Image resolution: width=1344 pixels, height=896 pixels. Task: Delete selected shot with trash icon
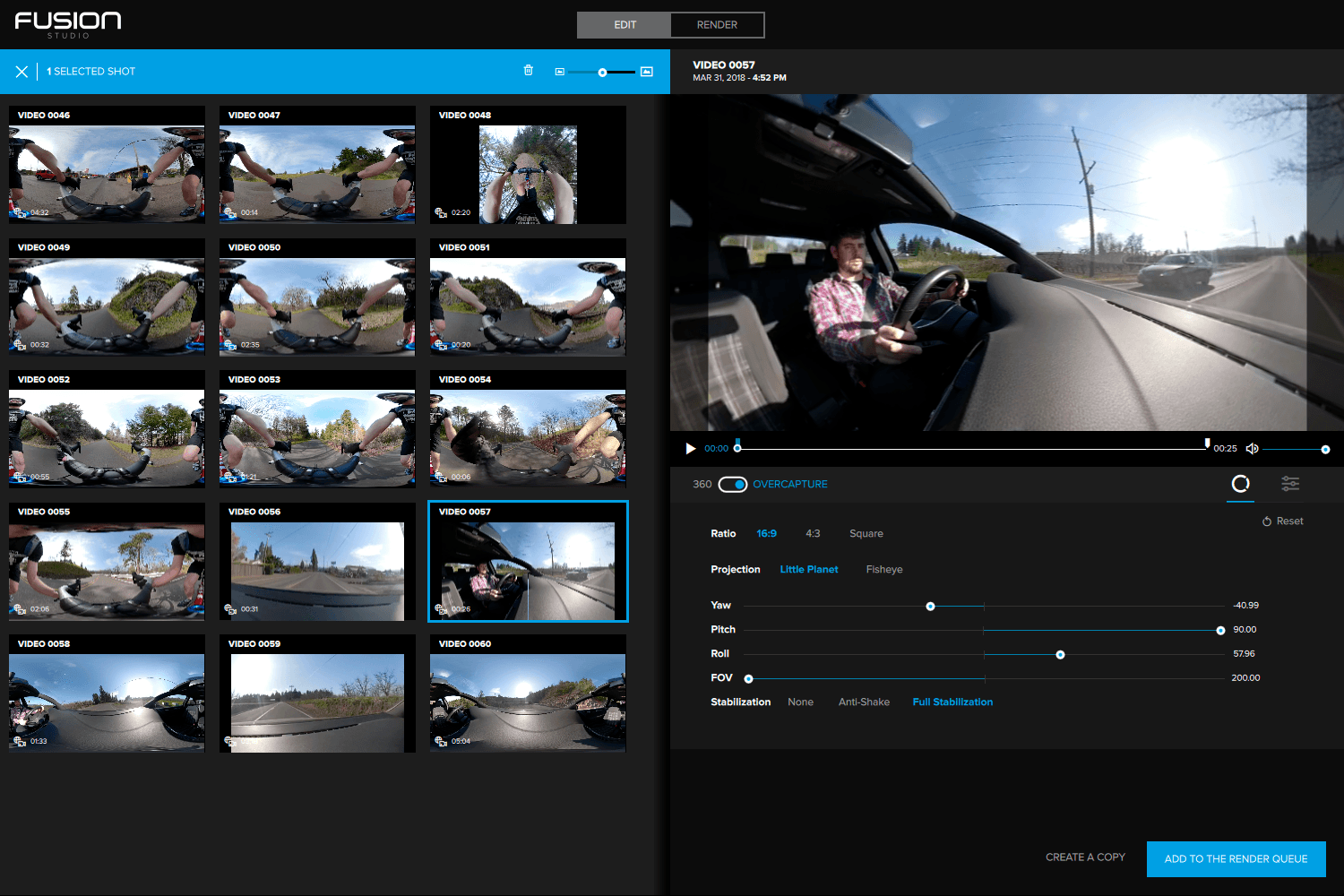point(529,70)
